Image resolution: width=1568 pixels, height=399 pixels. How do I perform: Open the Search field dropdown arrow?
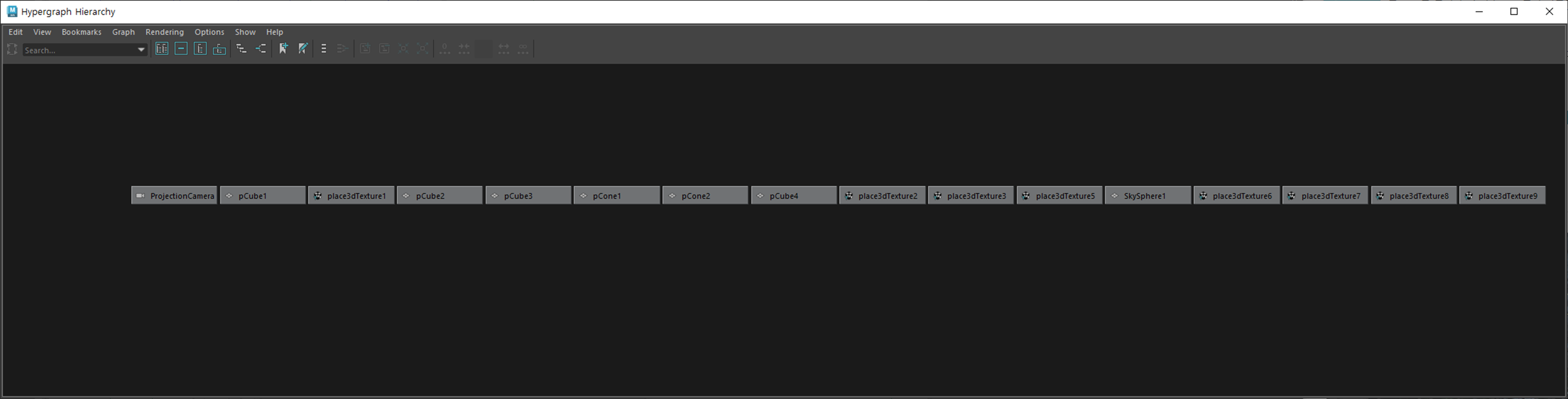[141, 50]
